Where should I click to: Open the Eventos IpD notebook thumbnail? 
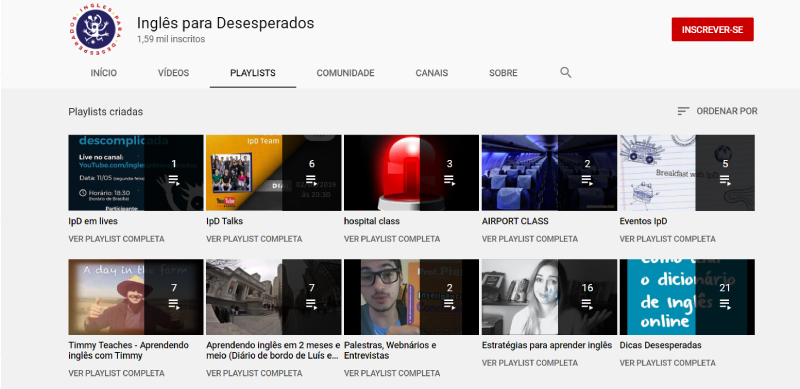coord(687,173)
